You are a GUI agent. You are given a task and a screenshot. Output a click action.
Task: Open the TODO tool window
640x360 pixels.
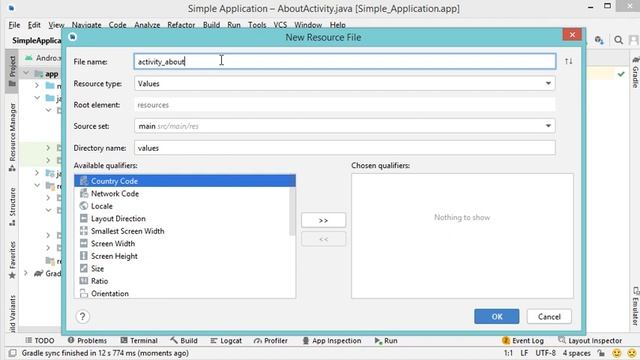point(40,340)
